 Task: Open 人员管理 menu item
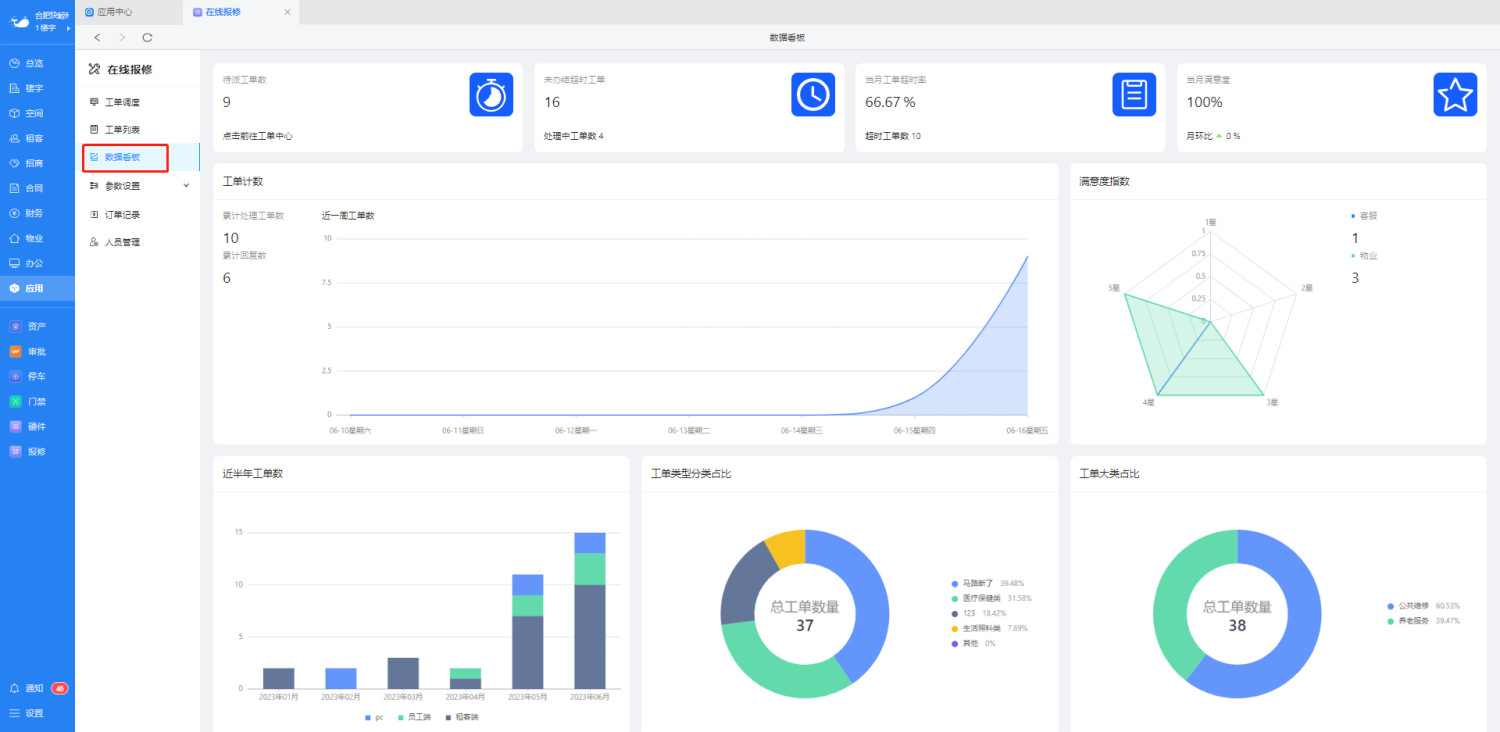(x=122, y=242)
